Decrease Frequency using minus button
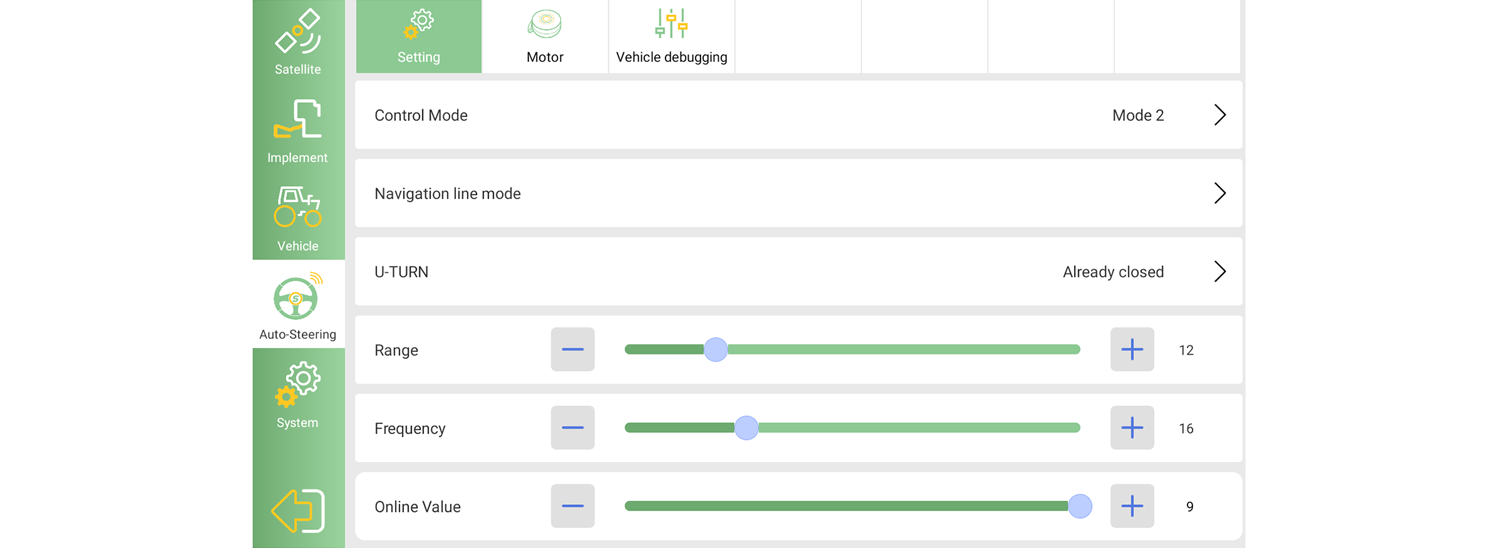Screen dimensions: 1500x548 click(573, 428)
